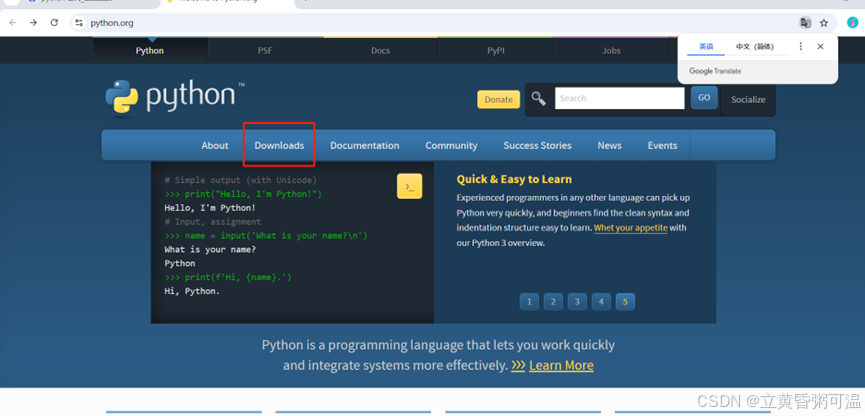Expand the Socialize dropdown
865x416 pixels.
click(x=748, y=100)
